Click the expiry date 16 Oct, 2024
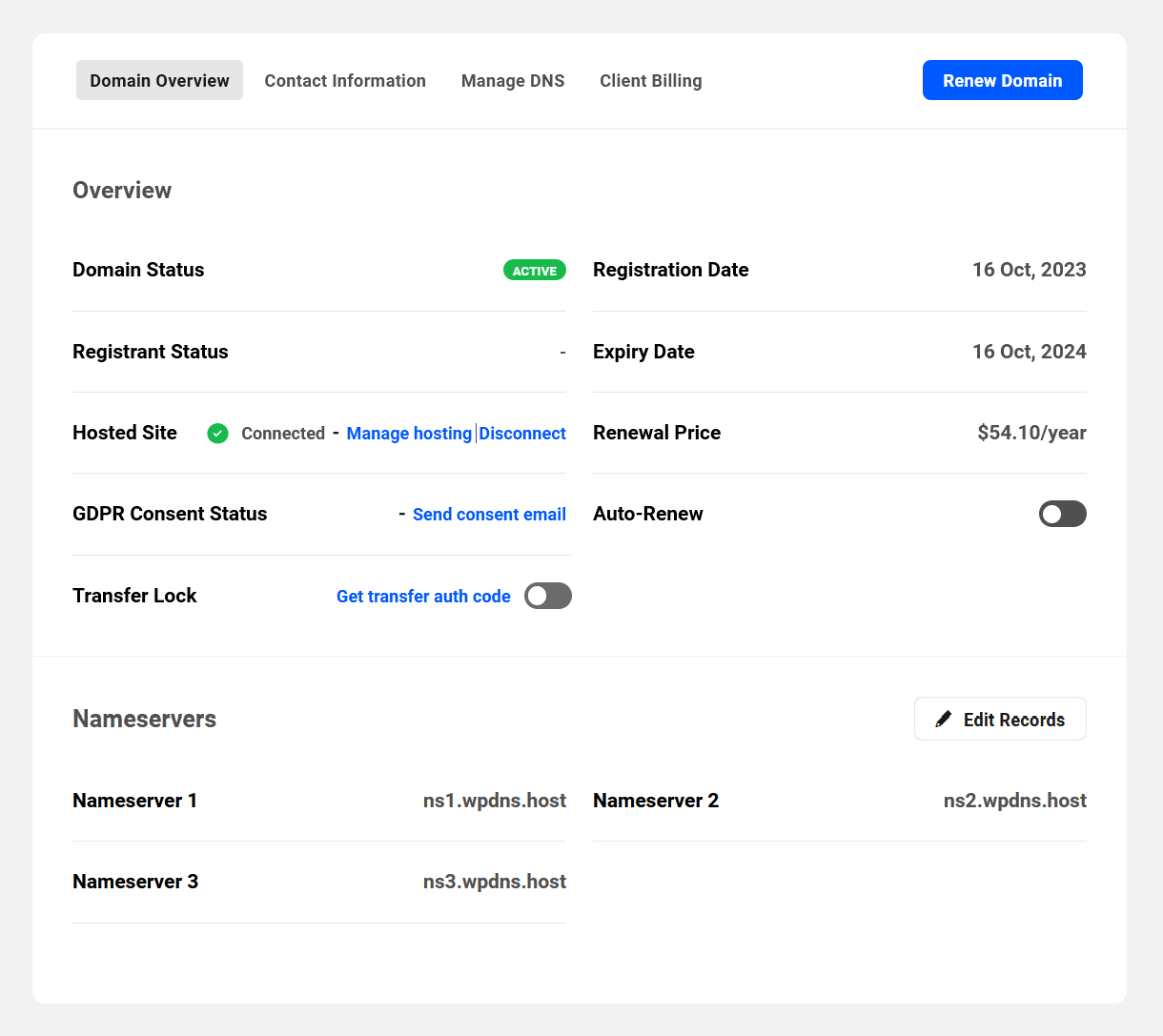The image size is (1163, 1036). (1030, 352)
